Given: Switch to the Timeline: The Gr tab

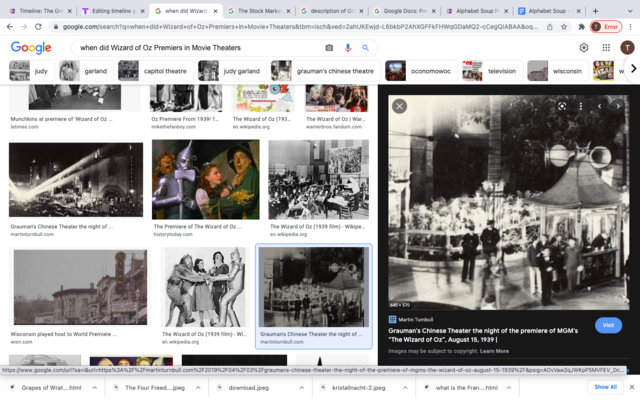Looking at the screenshot, I should click(40, 11).
